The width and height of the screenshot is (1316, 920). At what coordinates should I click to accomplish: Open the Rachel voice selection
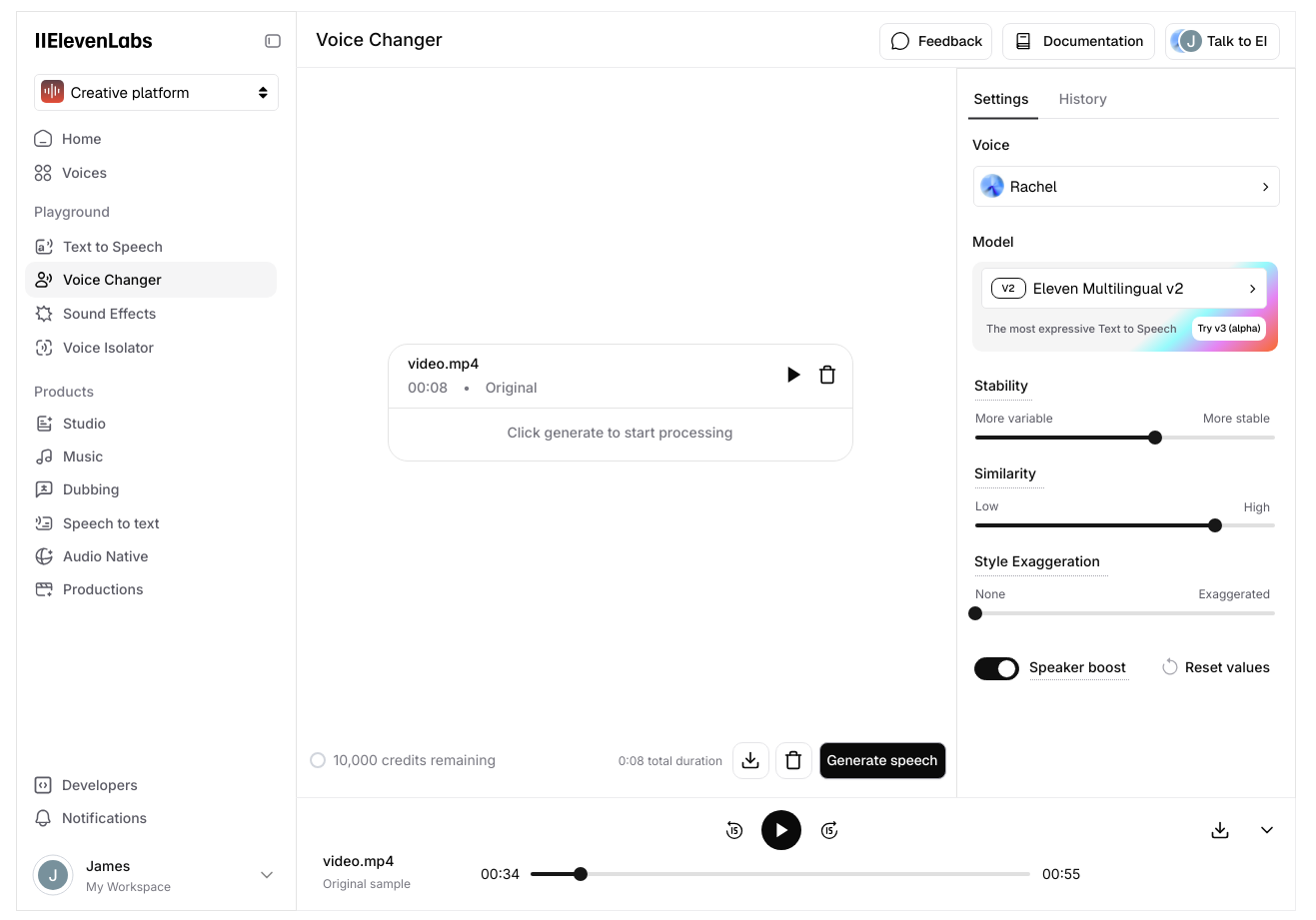[x=1126, y=187]
